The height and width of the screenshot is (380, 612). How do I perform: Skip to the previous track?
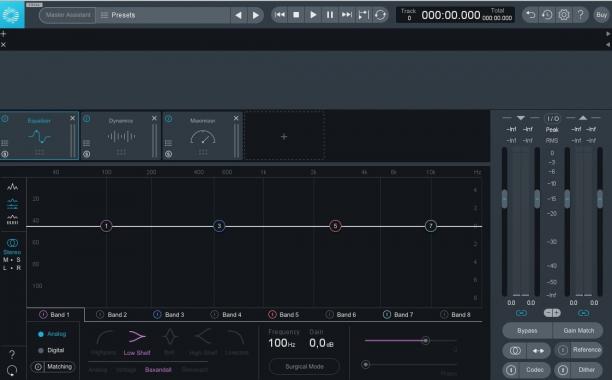(x=279, y=15)
